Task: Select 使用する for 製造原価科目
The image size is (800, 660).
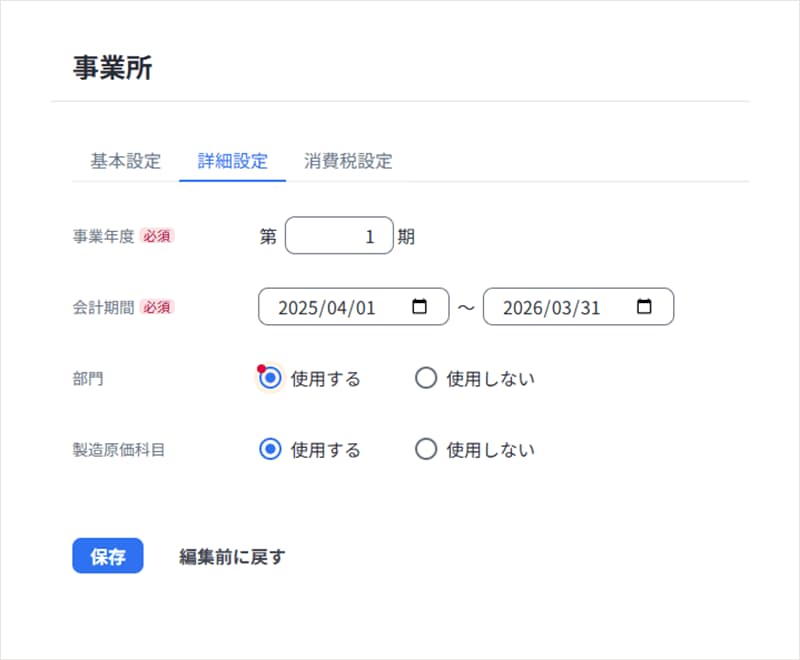Action: tap(269, 450)
